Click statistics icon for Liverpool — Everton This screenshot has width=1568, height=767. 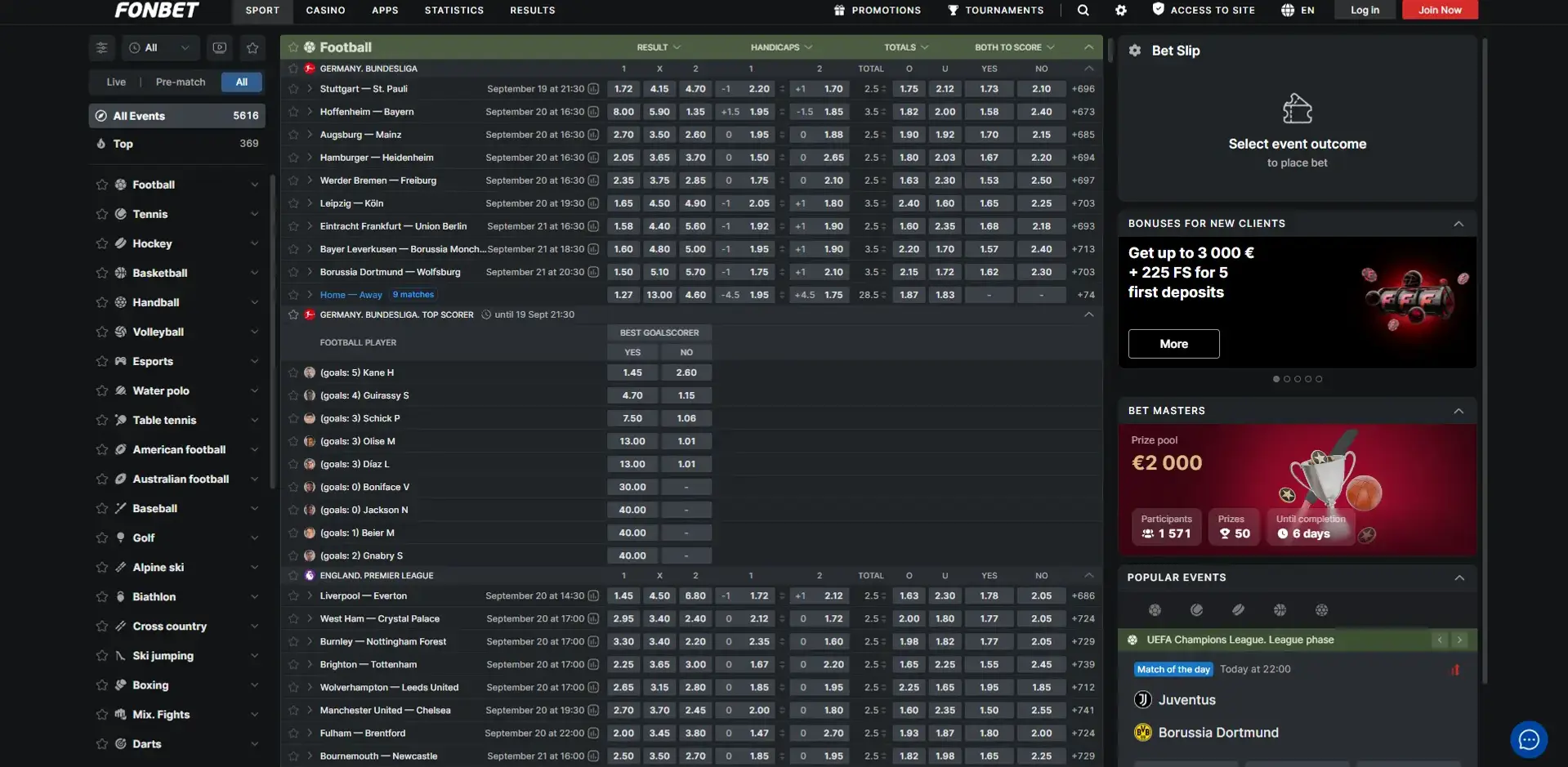593,596
